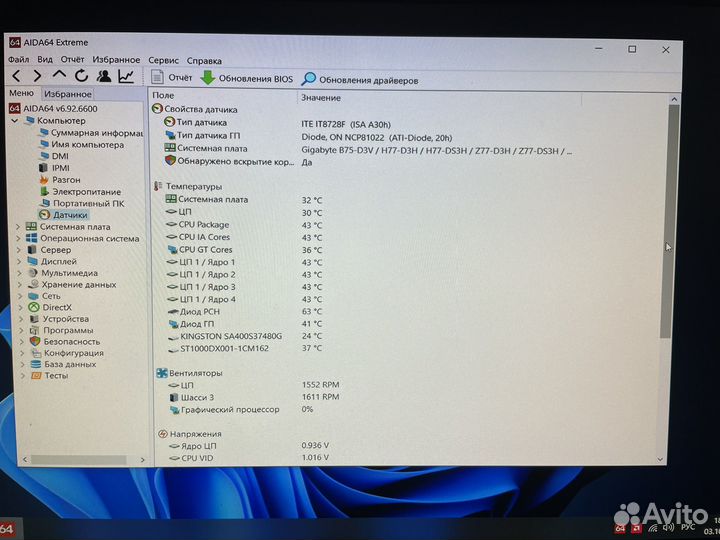The image size is (720, 540).
Task: Go up one level with Up arrow
Action: pos(59,77)
